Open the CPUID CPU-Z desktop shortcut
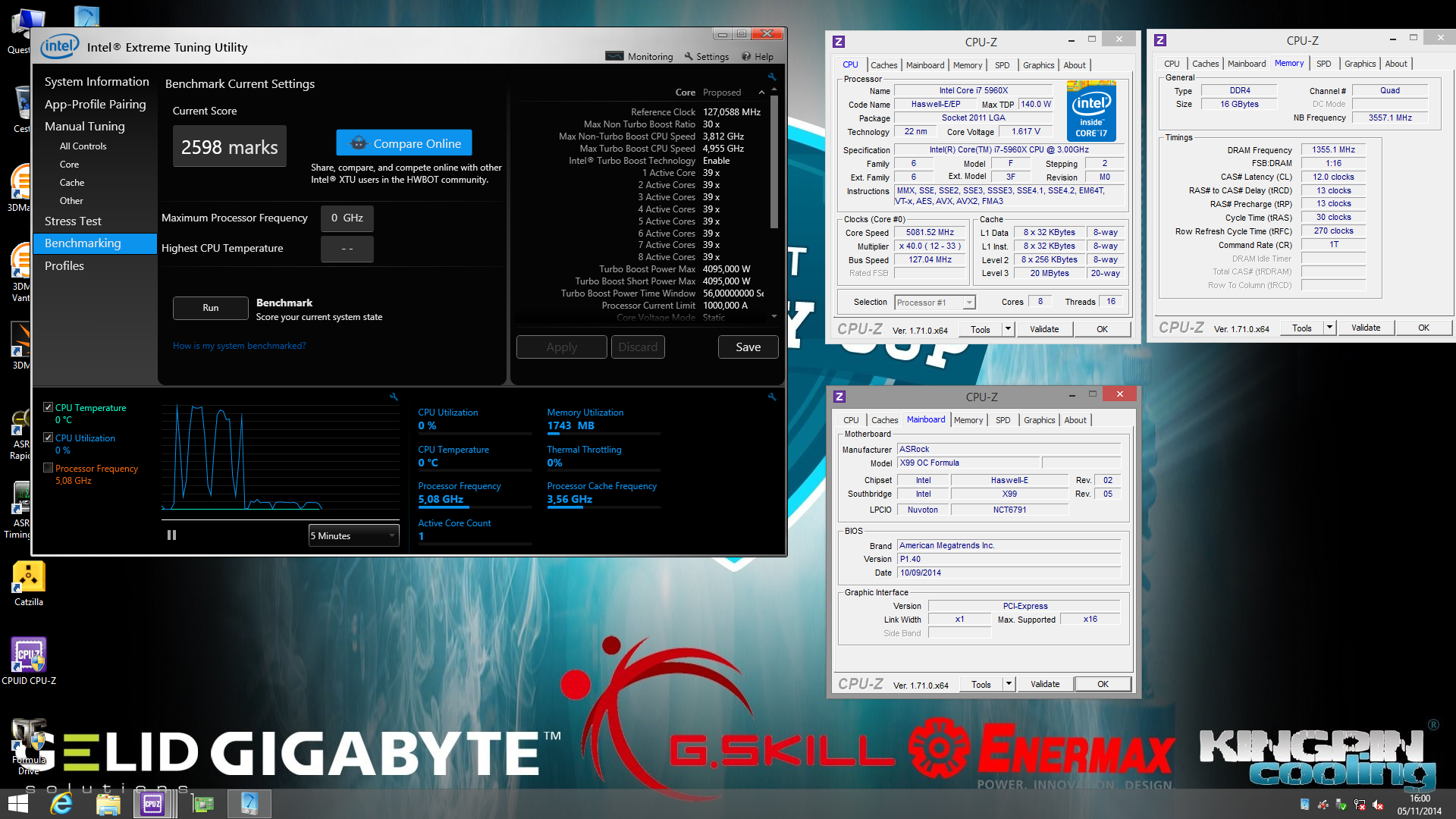Viewport: 1456px width, 819px height. click(29, 661)
